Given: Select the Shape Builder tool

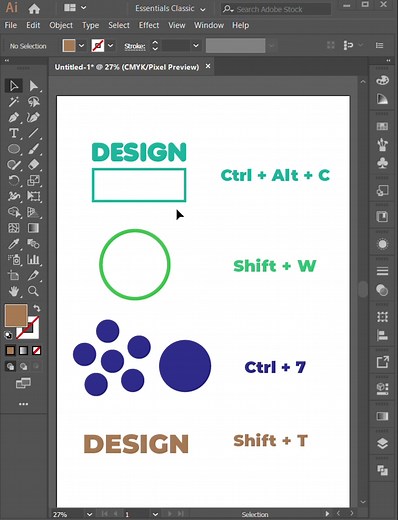Looking at the screenshot, I should pyautogui.click(x=14, y=212).
